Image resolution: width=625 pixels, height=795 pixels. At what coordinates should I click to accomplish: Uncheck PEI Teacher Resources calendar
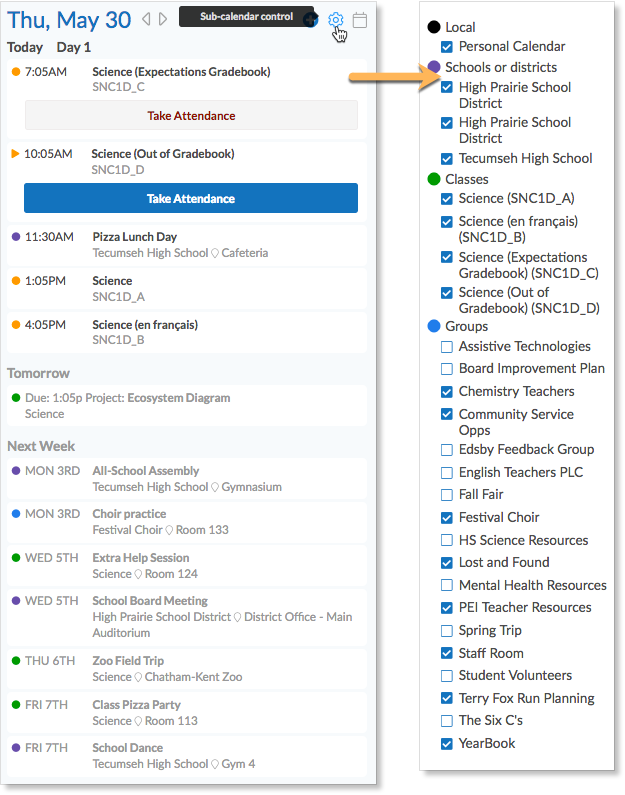(447, 608)
